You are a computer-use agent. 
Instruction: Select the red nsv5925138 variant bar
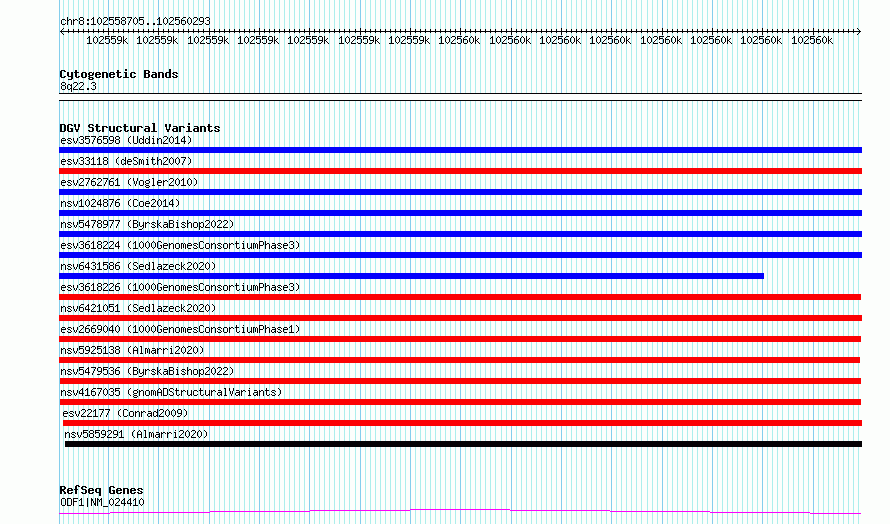[459, 360]
